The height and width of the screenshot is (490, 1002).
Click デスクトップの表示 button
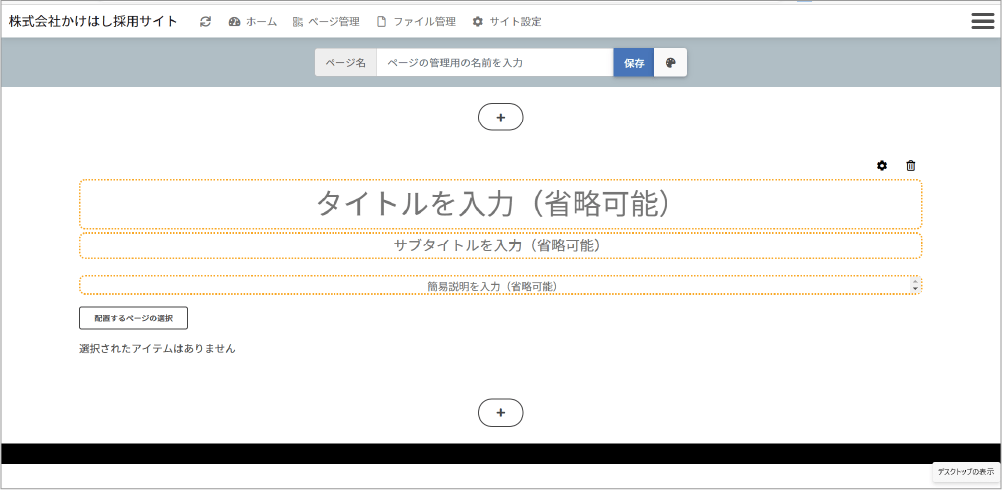pos(966,472)
